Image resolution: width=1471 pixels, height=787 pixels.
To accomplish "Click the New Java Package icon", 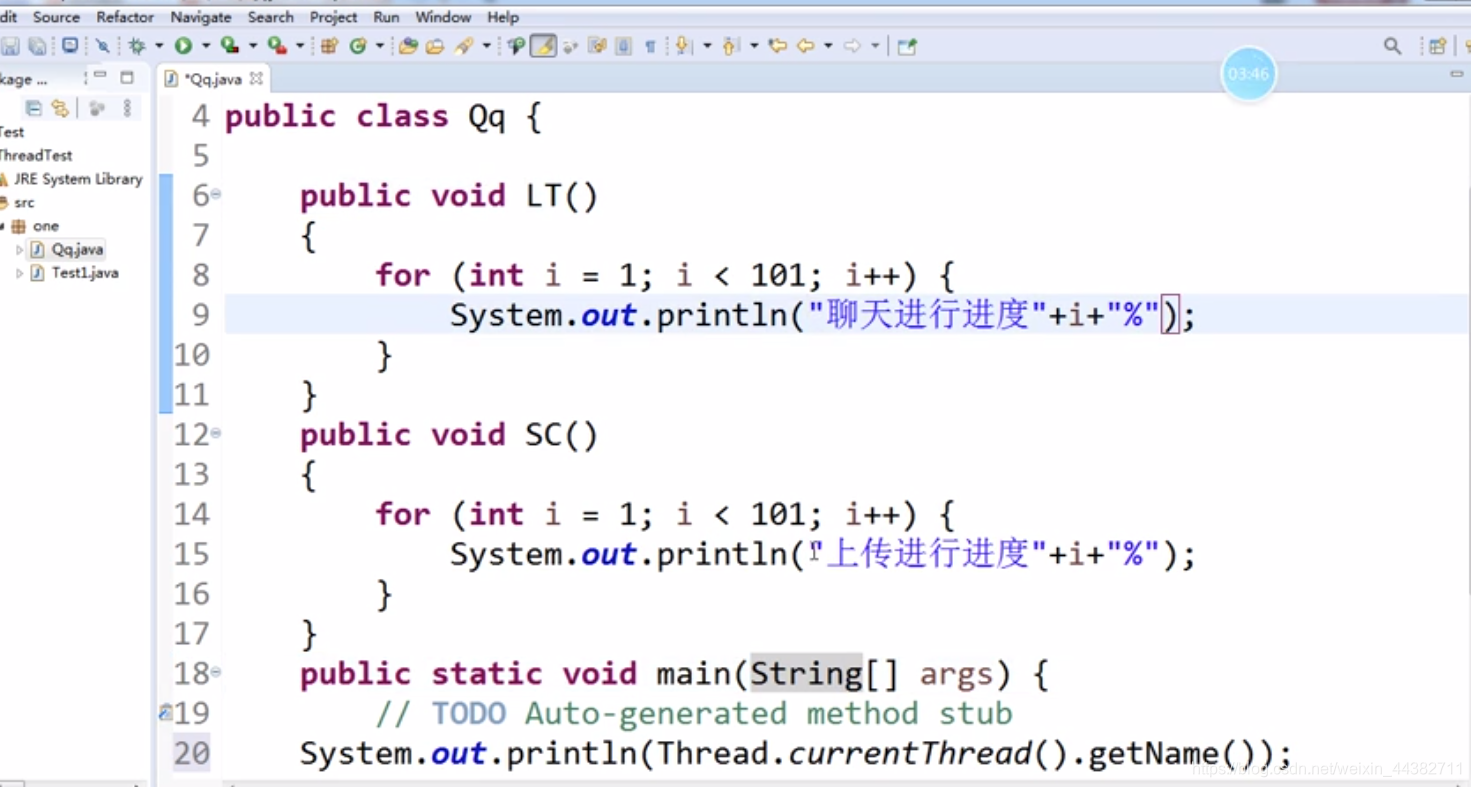I will (329, 46).
